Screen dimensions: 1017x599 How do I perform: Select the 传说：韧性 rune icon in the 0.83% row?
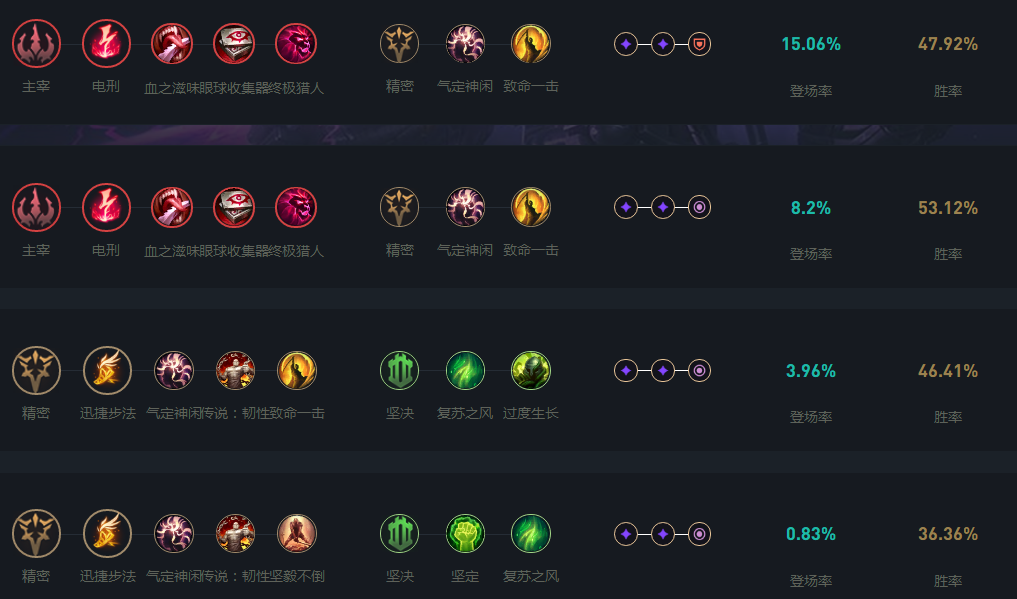[235, 534]
